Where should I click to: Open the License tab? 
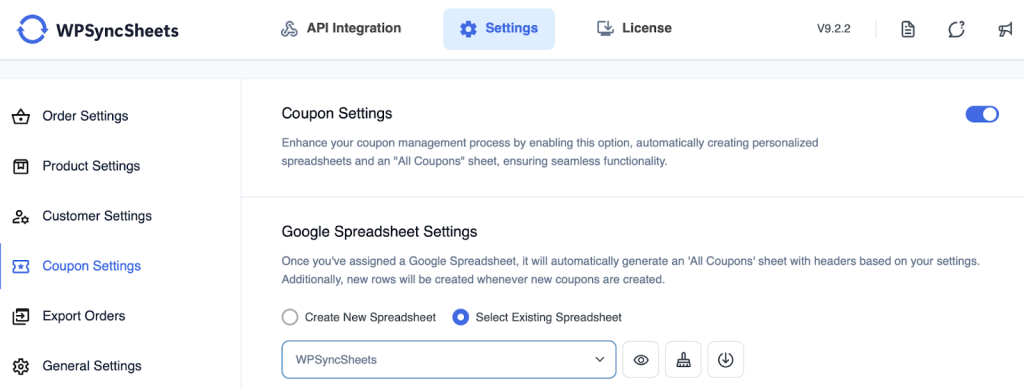(634, 29)
